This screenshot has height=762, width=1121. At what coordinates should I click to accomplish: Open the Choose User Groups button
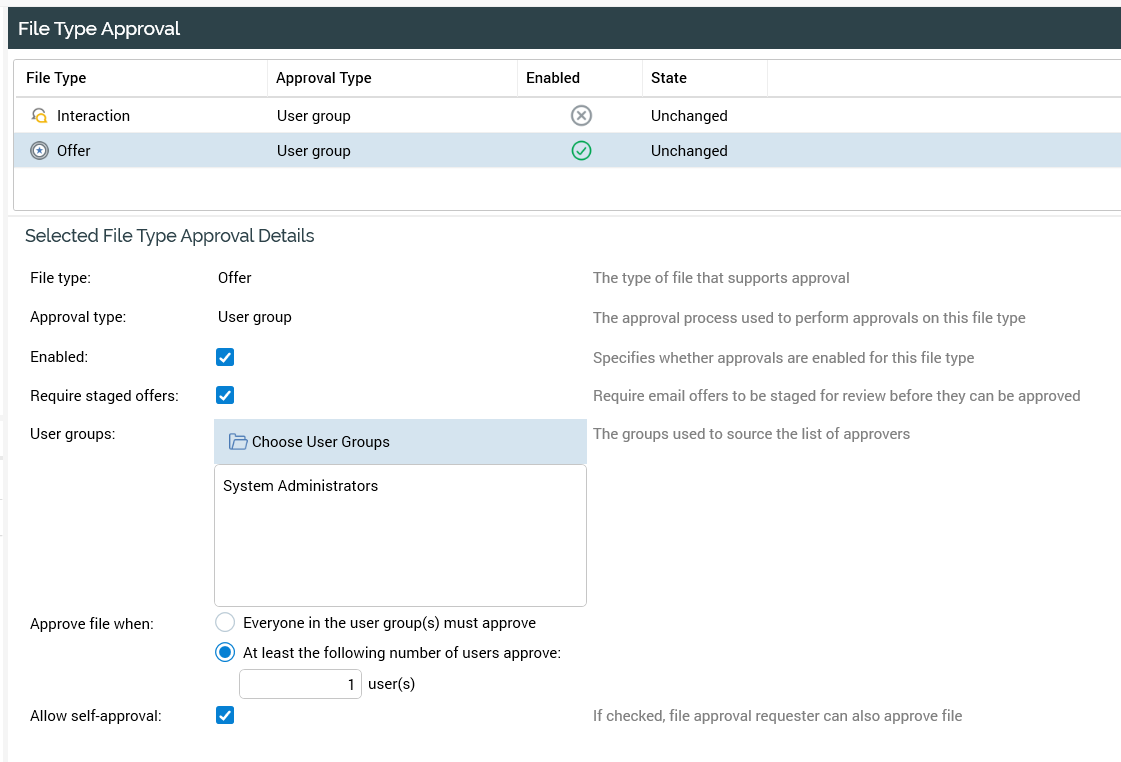tap(400, 442)
